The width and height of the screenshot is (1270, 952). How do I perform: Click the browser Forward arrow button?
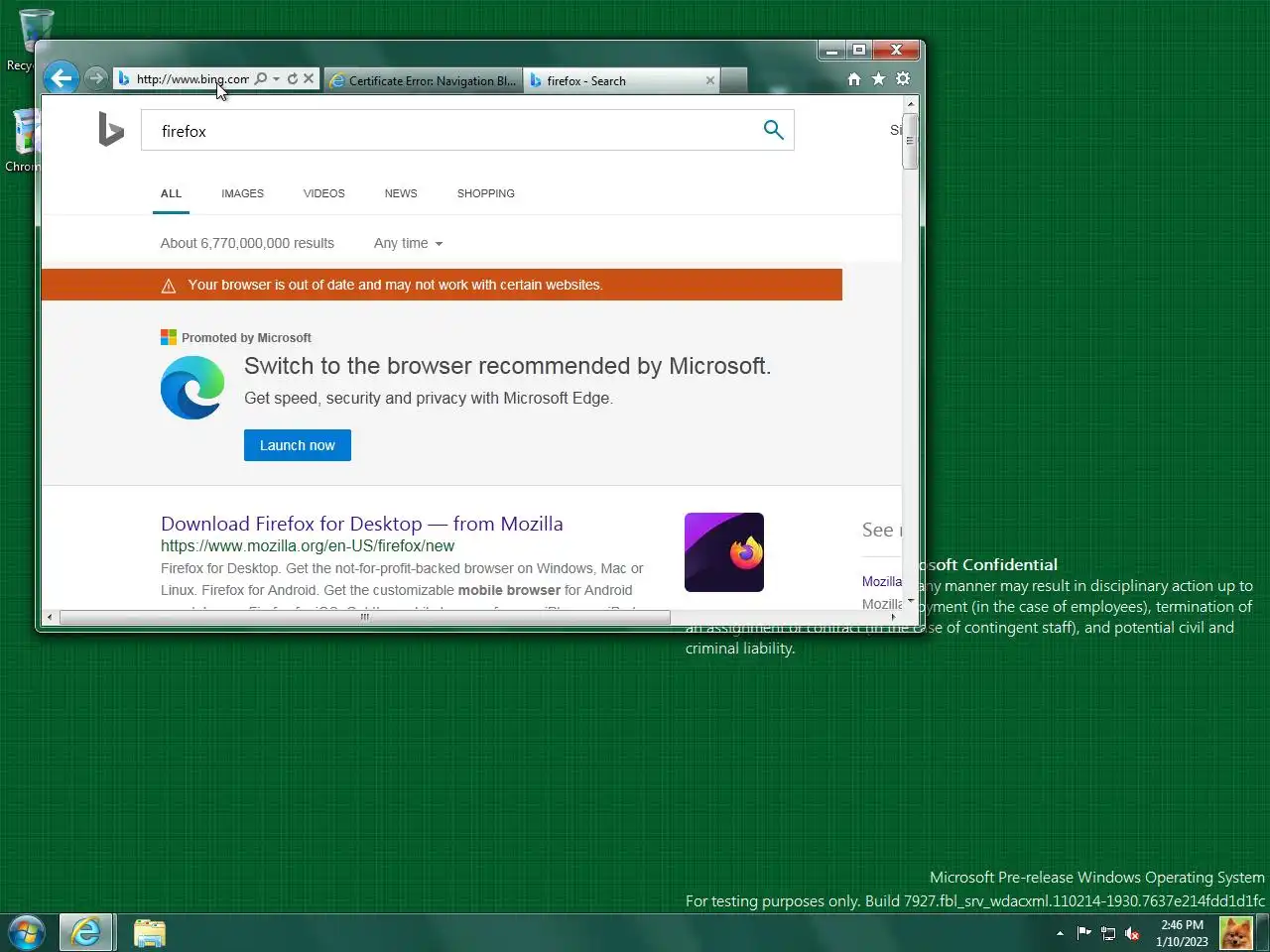(x=95, y=78)
